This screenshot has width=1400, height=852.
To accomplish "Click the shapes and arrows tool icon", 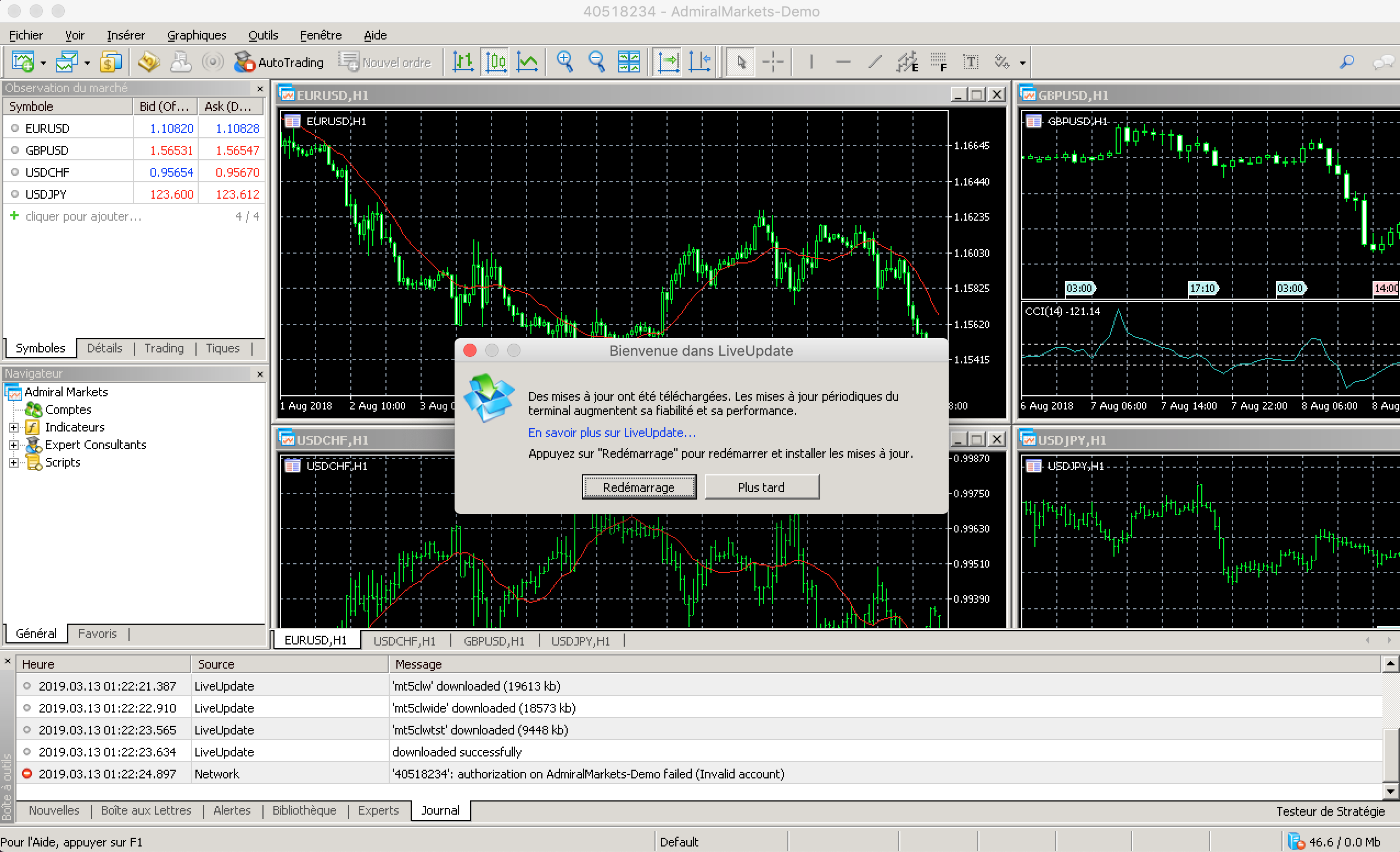I will [1002, 61].
